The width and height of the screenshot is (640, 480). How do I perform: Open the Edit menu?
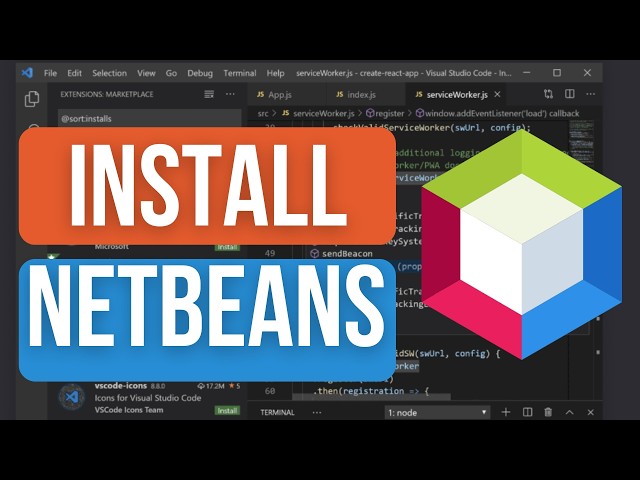click(74, 73)
